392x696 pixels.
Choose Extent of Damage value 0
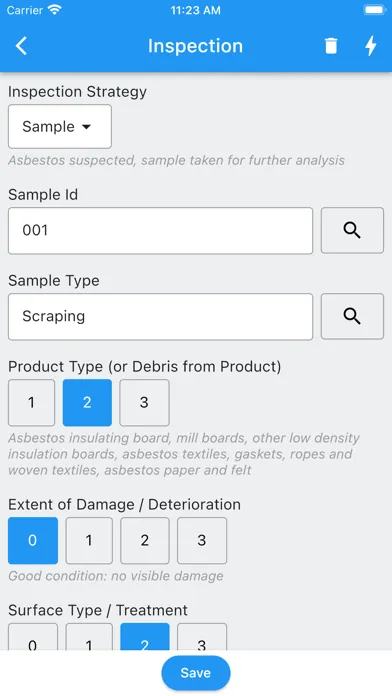33,541
